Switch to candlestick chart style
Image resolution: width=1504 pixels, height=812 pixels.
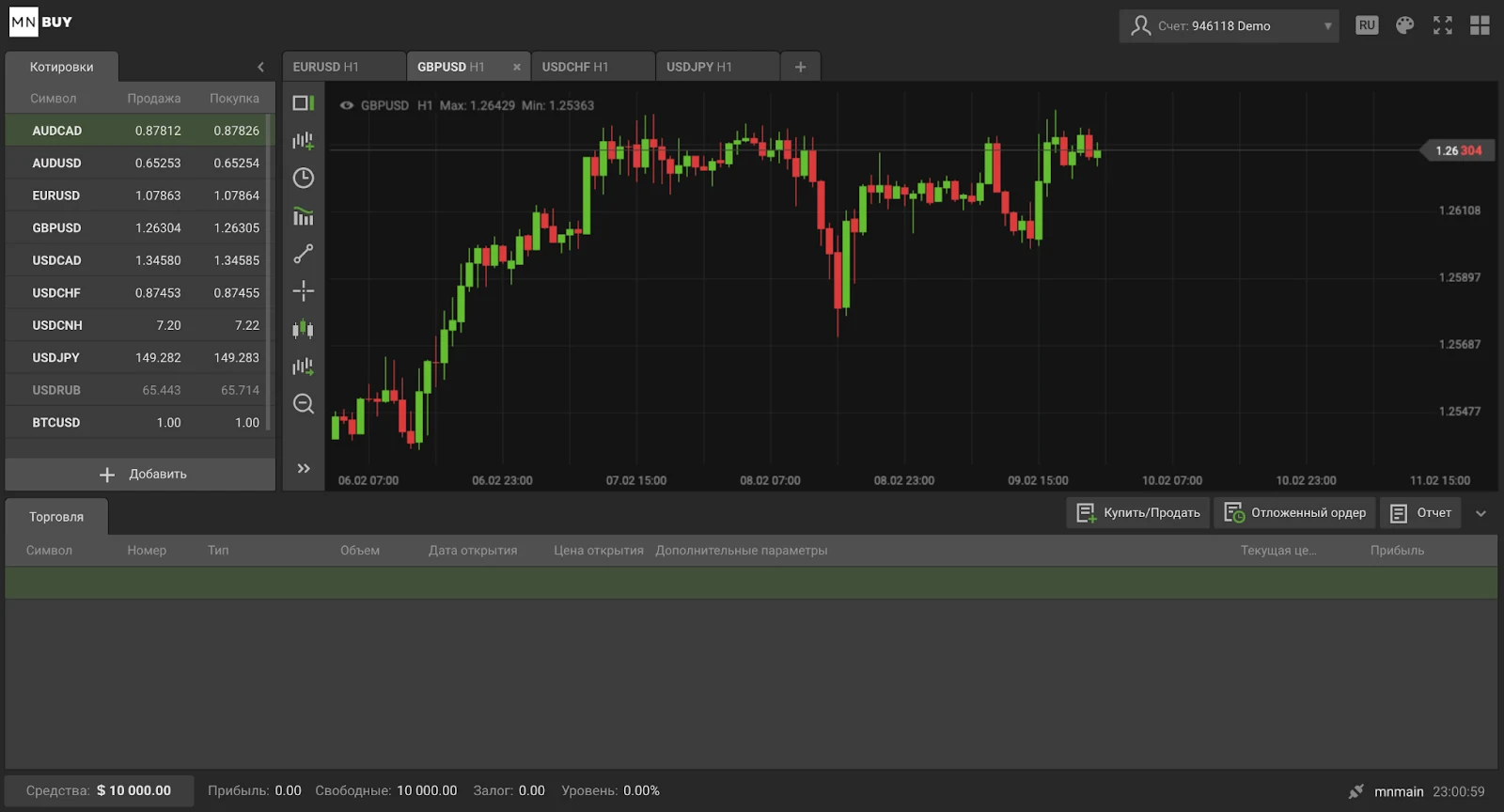pyautogui.click(x=303, y=329)
